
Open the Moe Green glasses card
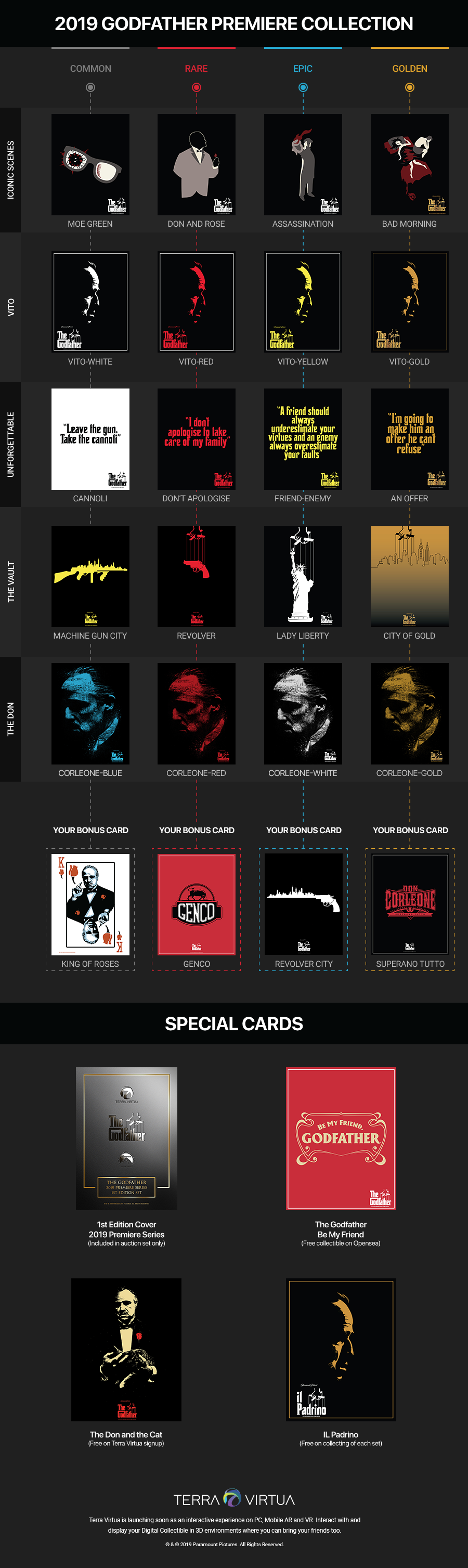90,164
